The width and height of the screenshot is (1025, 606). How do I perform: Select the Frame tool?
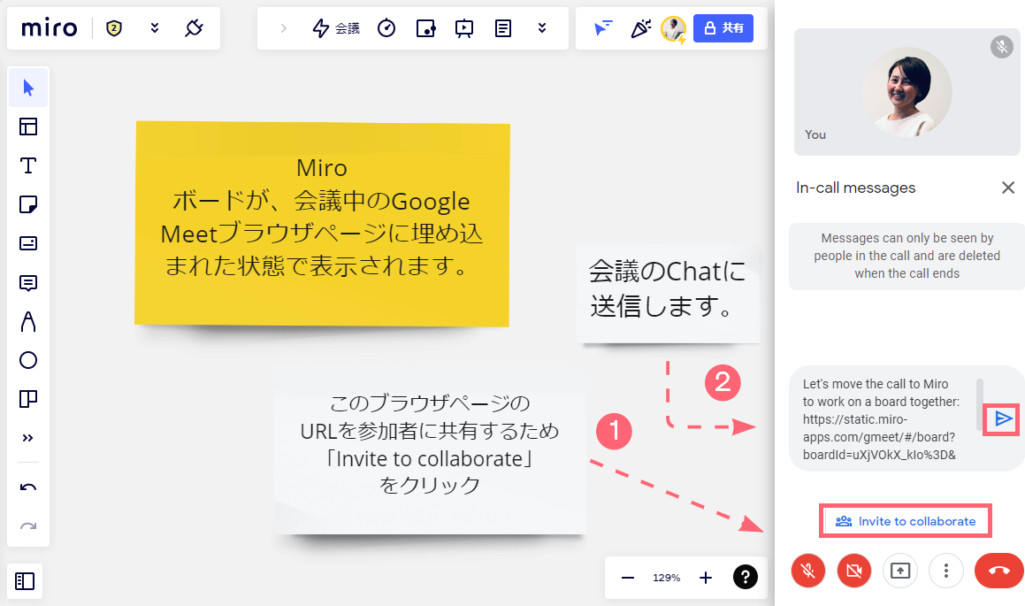(28, 399)
